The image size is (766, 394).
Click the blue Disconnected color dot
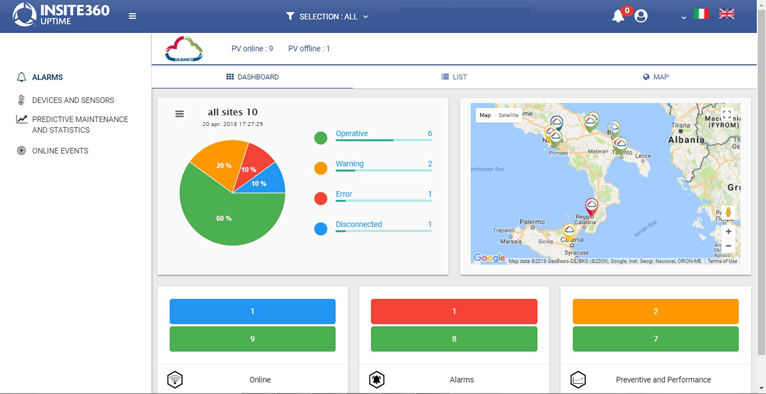click(320, 229)
